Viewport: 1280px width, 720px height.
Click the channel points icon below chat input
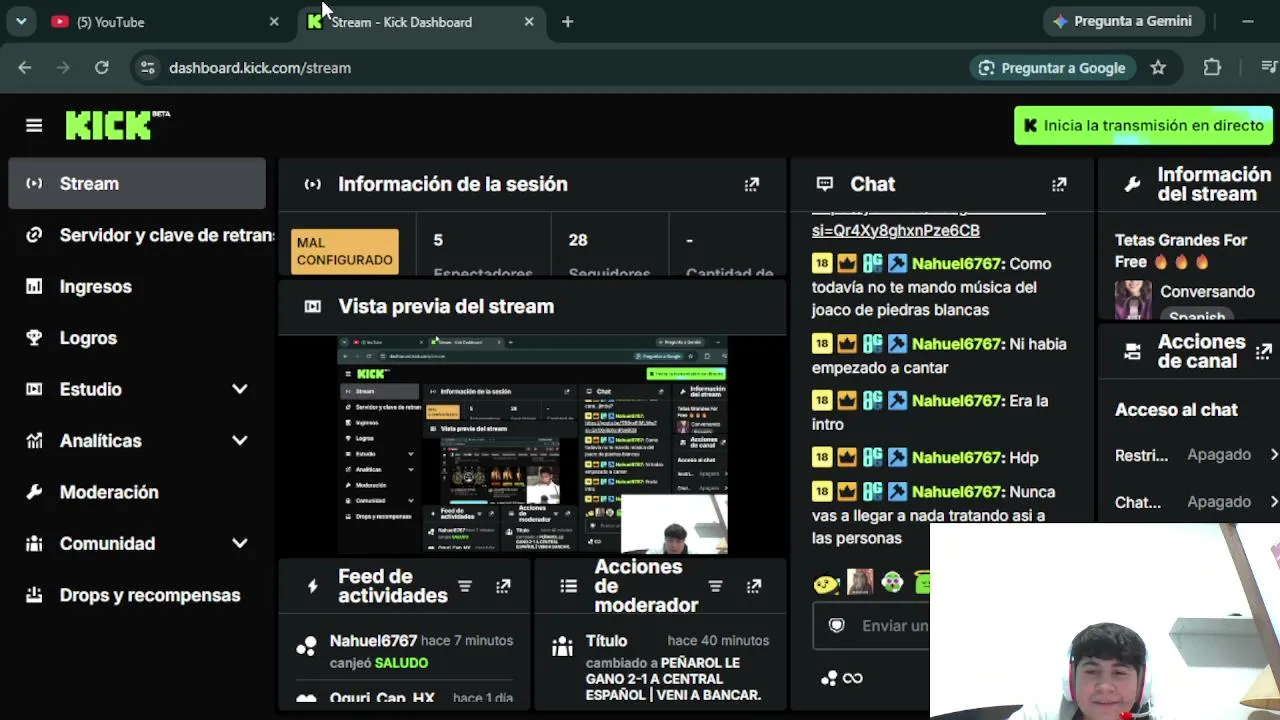click(829, 678)
